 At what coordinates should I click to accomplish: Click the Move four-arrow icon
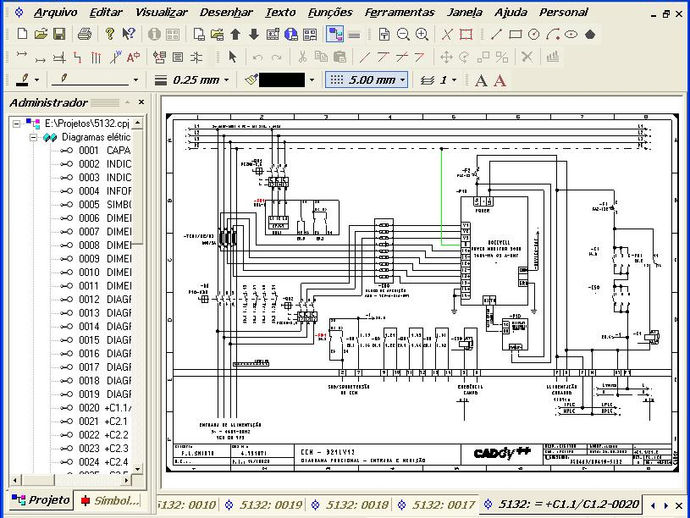(446, 57)
